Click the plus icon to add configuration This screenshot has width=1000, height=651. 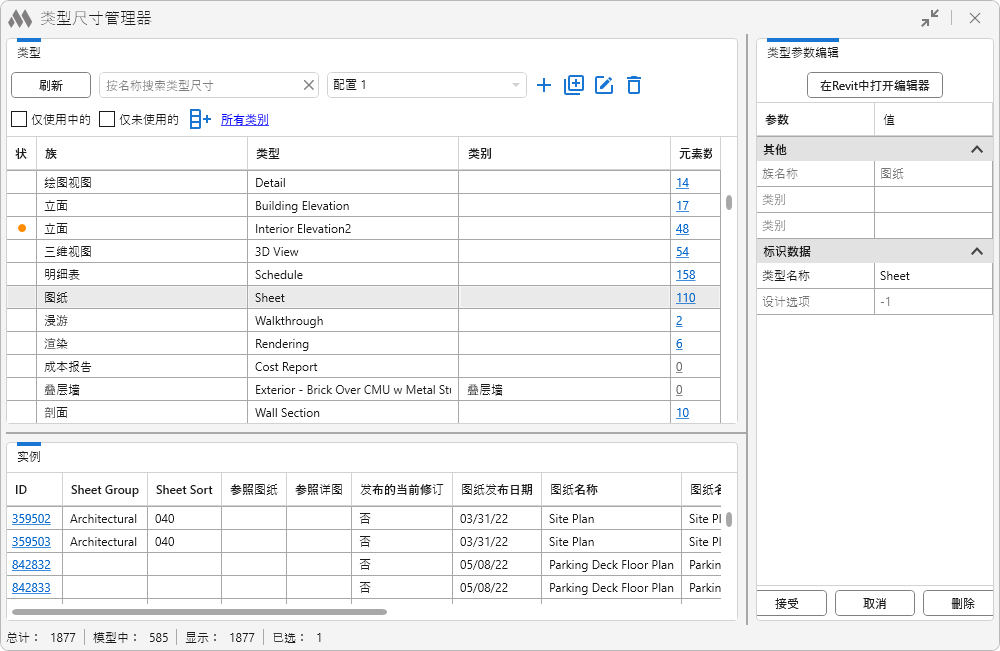pyautogui.click(x=544, y=85)
